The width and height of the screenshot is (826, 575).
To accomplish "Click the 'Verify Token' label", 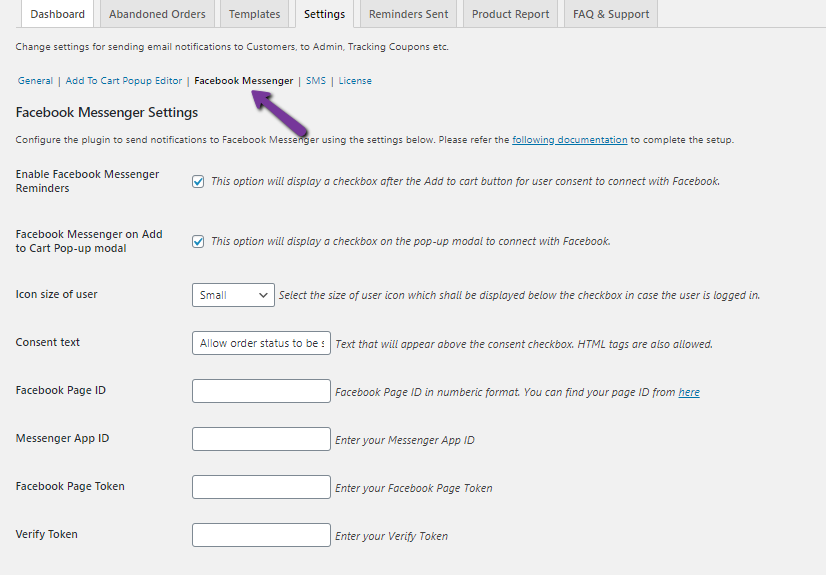I will coord(46,534).
